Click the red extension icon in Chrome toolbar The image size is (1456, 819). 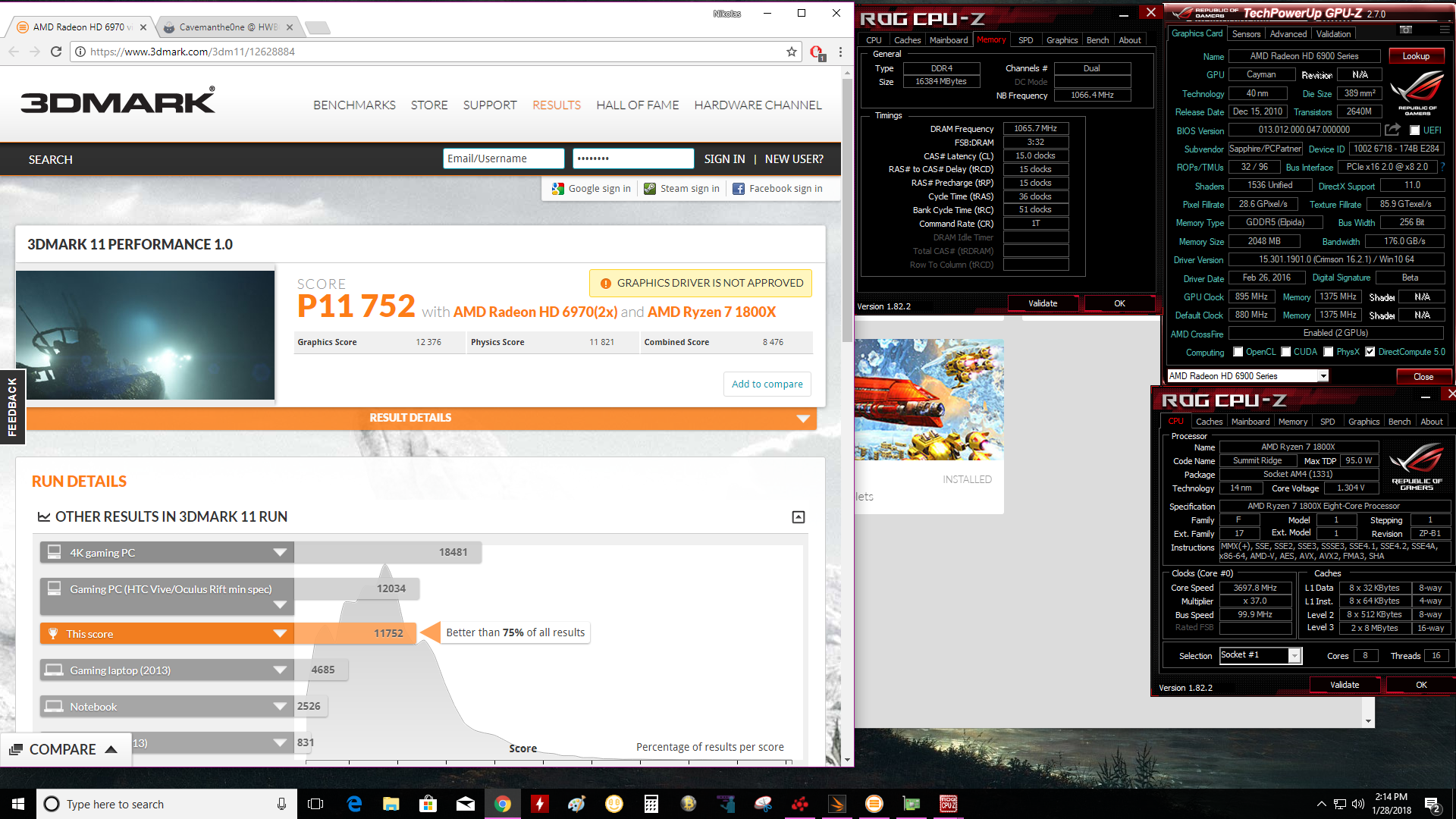click(x=817, y=52)
